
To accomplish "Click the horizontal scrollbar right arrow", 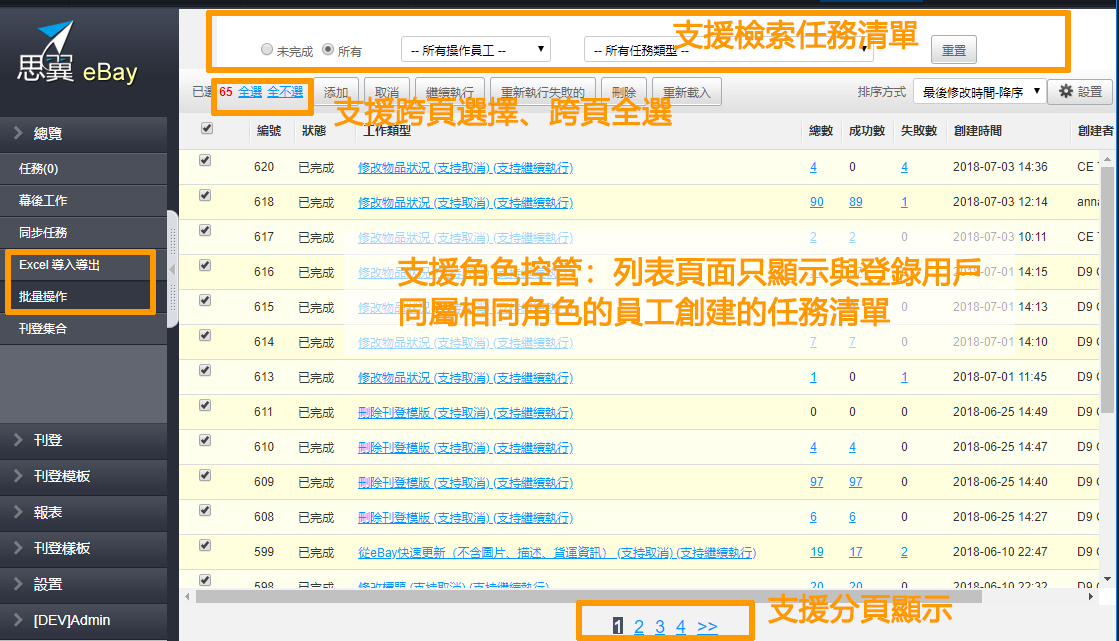I will (x=1091, y=597).
